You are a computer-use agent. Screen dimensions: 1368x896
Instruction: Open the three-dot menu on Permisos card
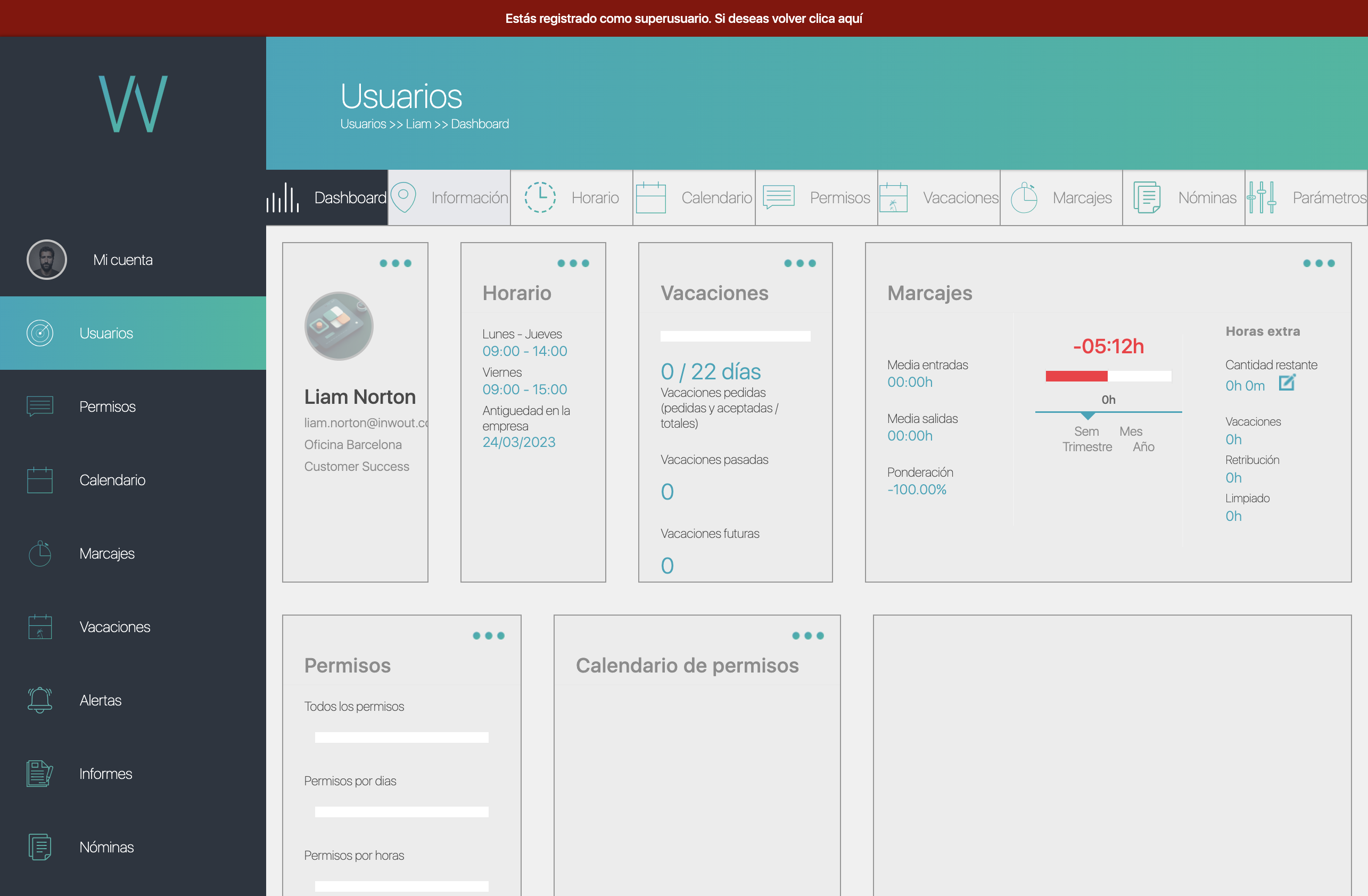[x=489, y=635]
